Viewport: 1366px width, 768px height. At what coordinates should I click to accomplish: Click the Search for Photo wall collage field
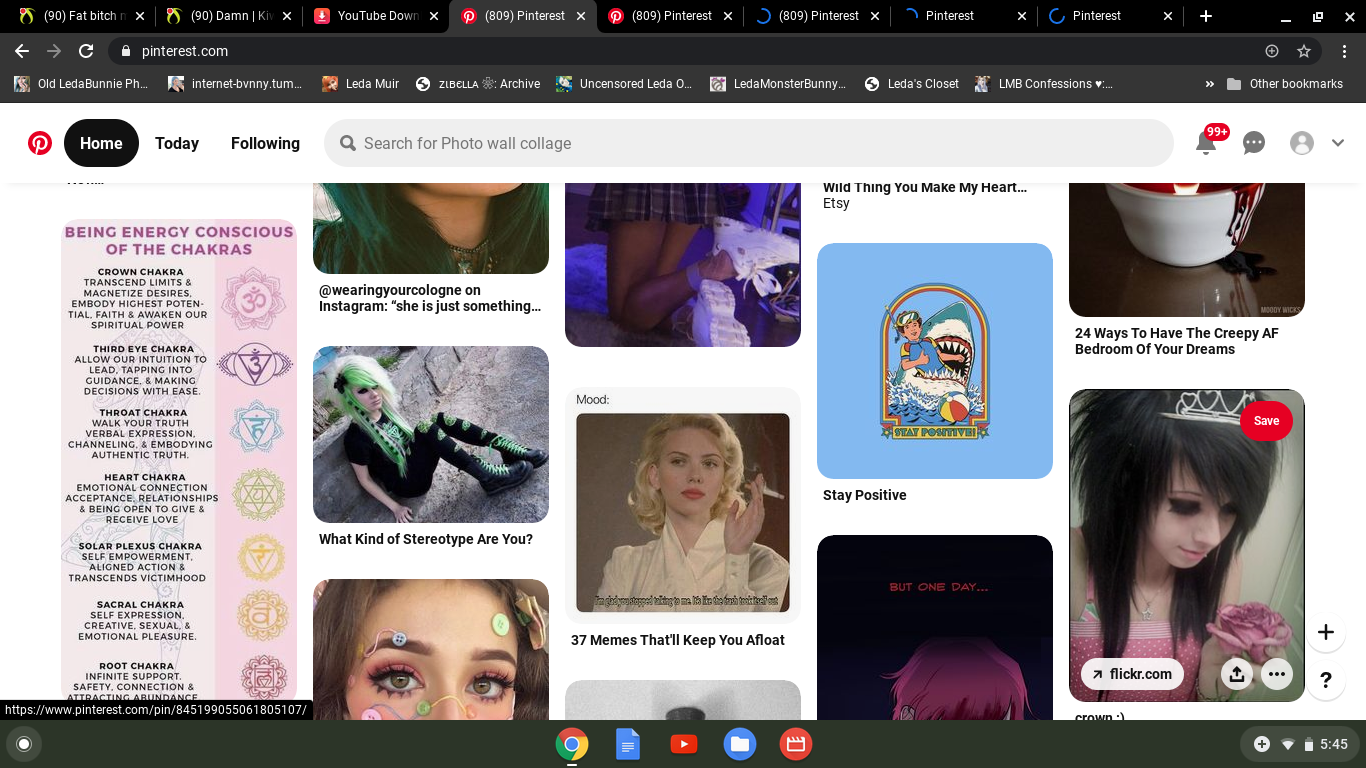point(748,143)
